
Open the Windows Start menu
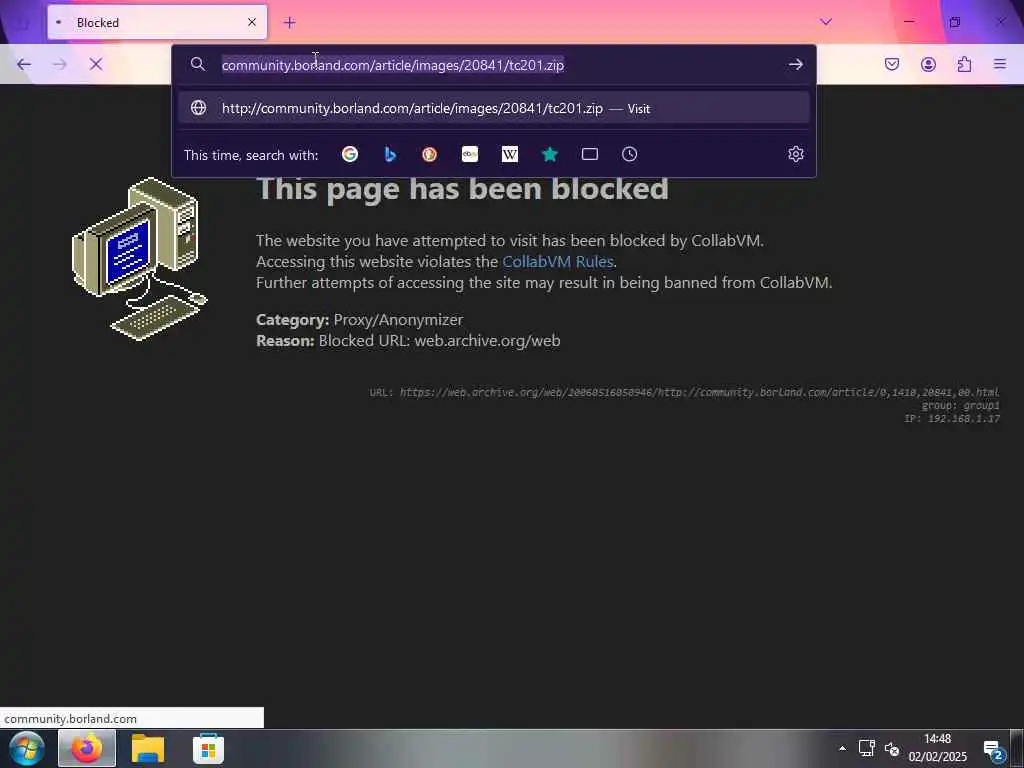coord(27,748)
